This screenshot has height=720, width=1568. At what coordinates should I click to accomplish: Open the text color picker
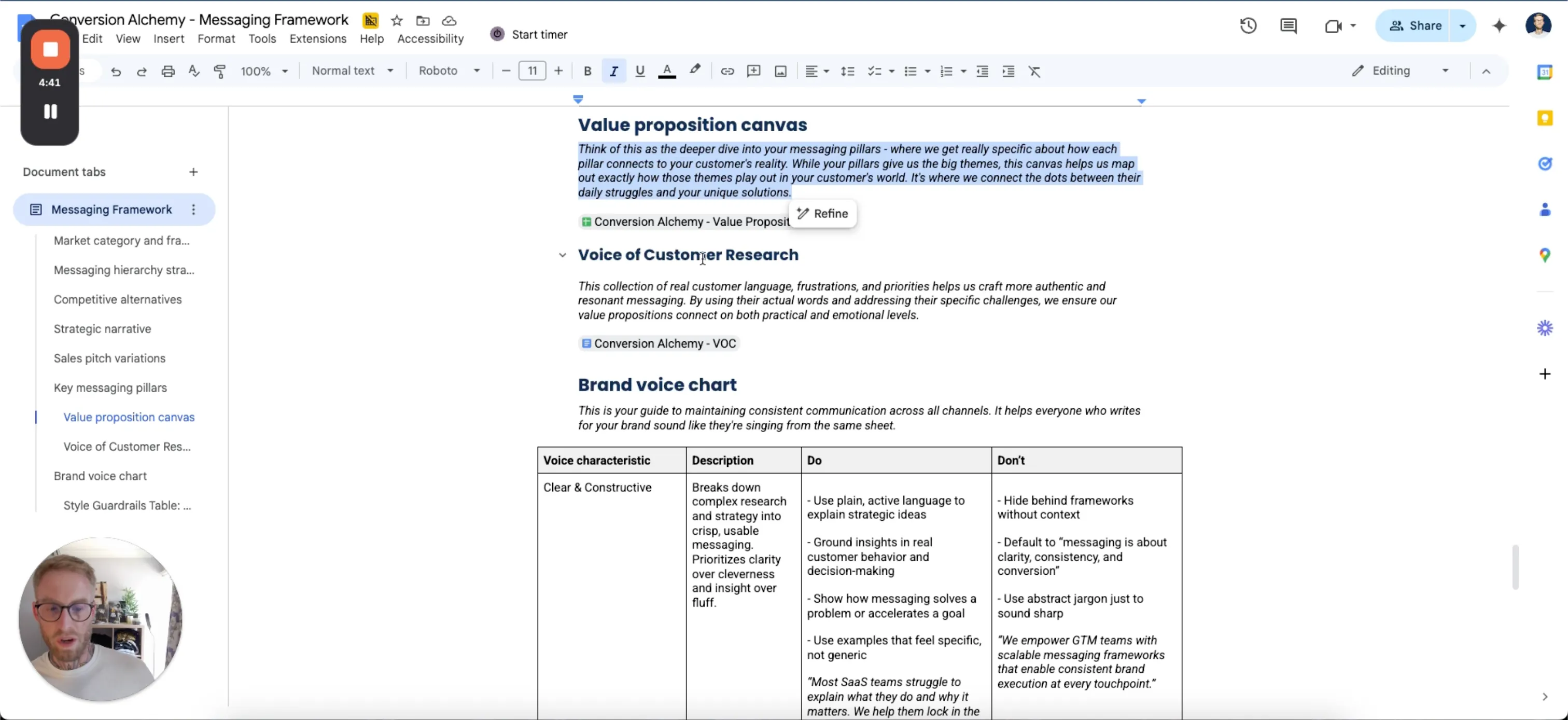667,71
